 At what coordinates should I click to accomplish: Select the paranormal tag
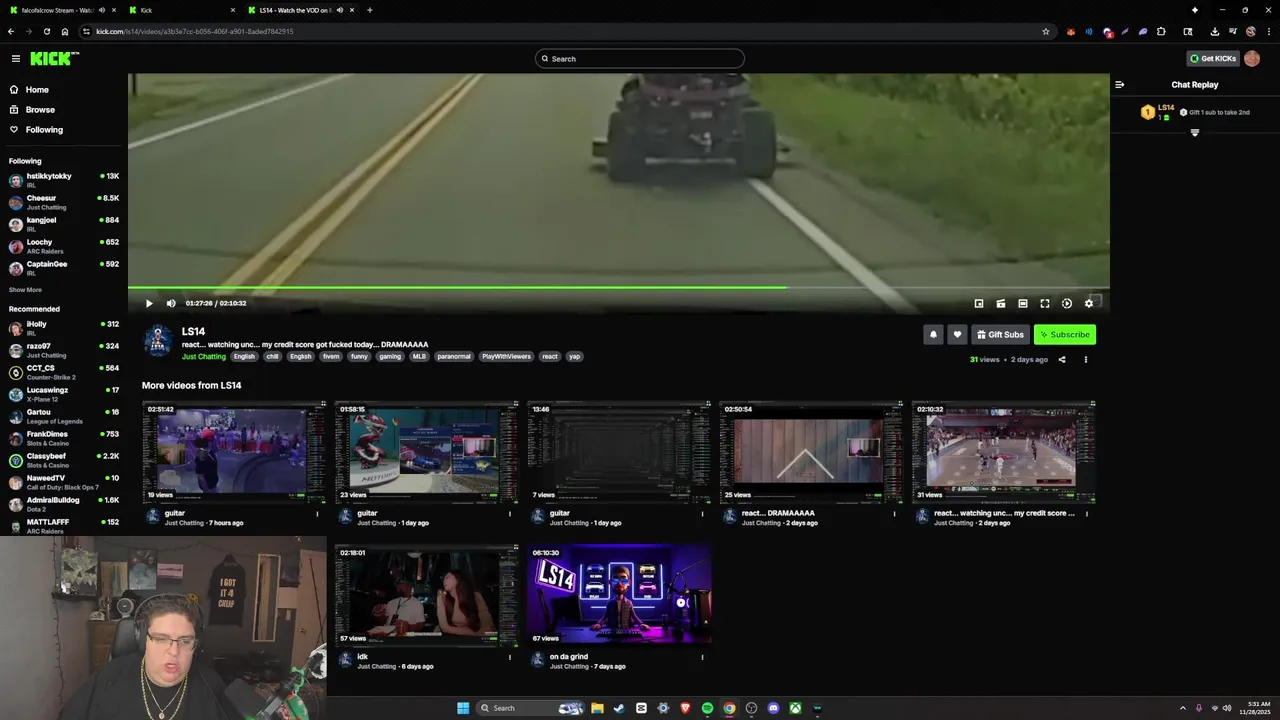click(454, 356)
